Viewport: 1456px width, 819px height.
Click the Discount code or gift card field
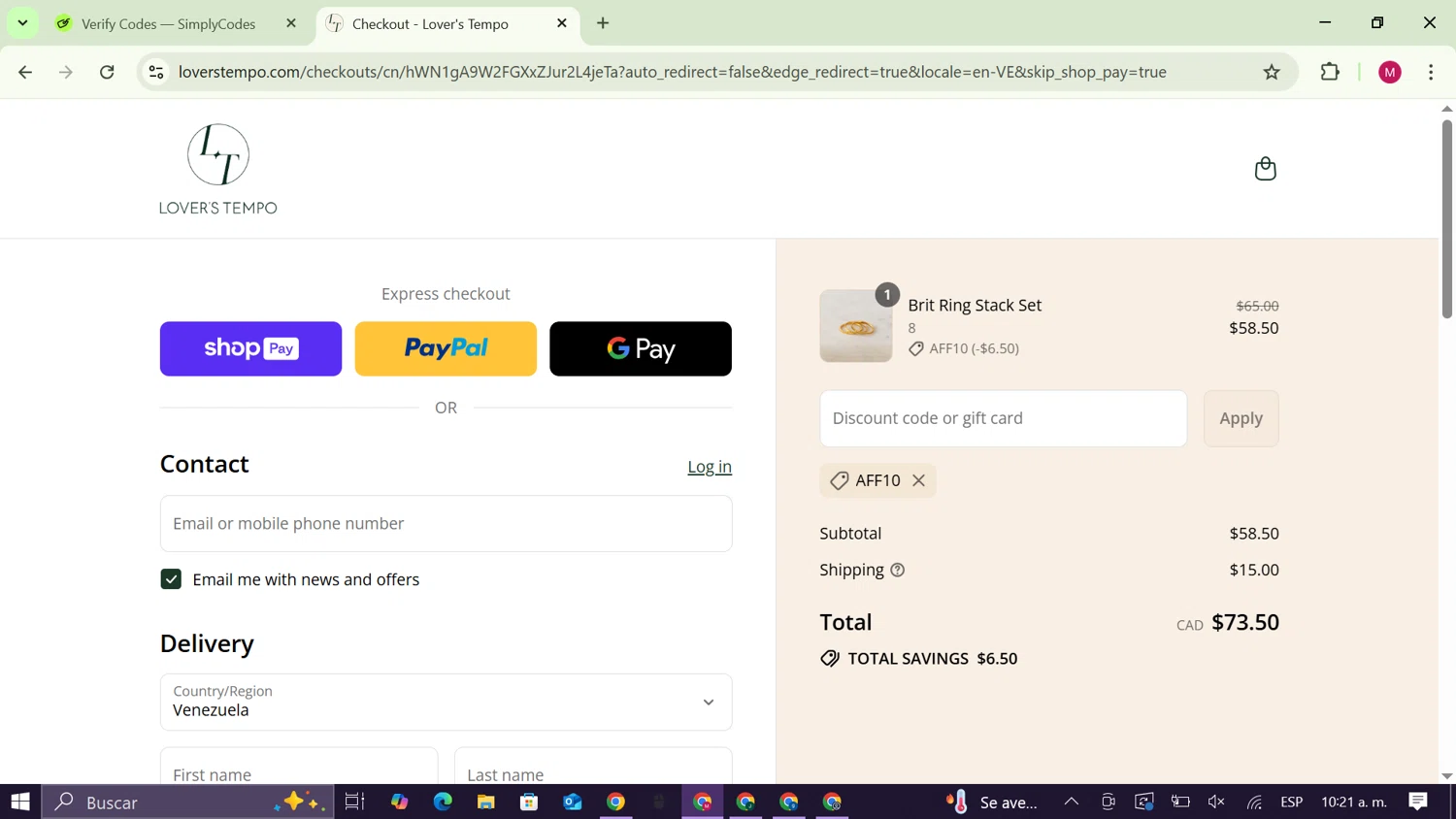pyautogui.click(x=1003, y=418)
